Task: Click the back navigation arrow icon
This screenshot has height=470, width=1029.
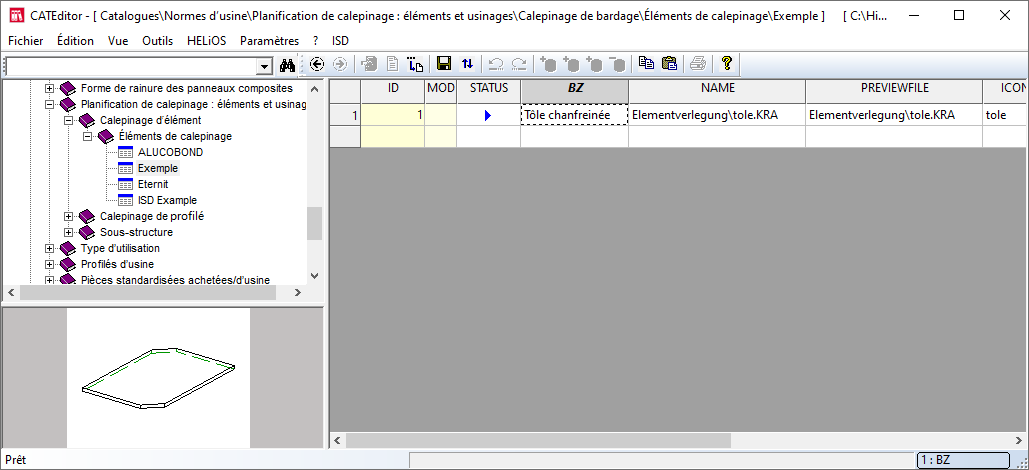Action: pyautogui.click(x=318, y=64)
